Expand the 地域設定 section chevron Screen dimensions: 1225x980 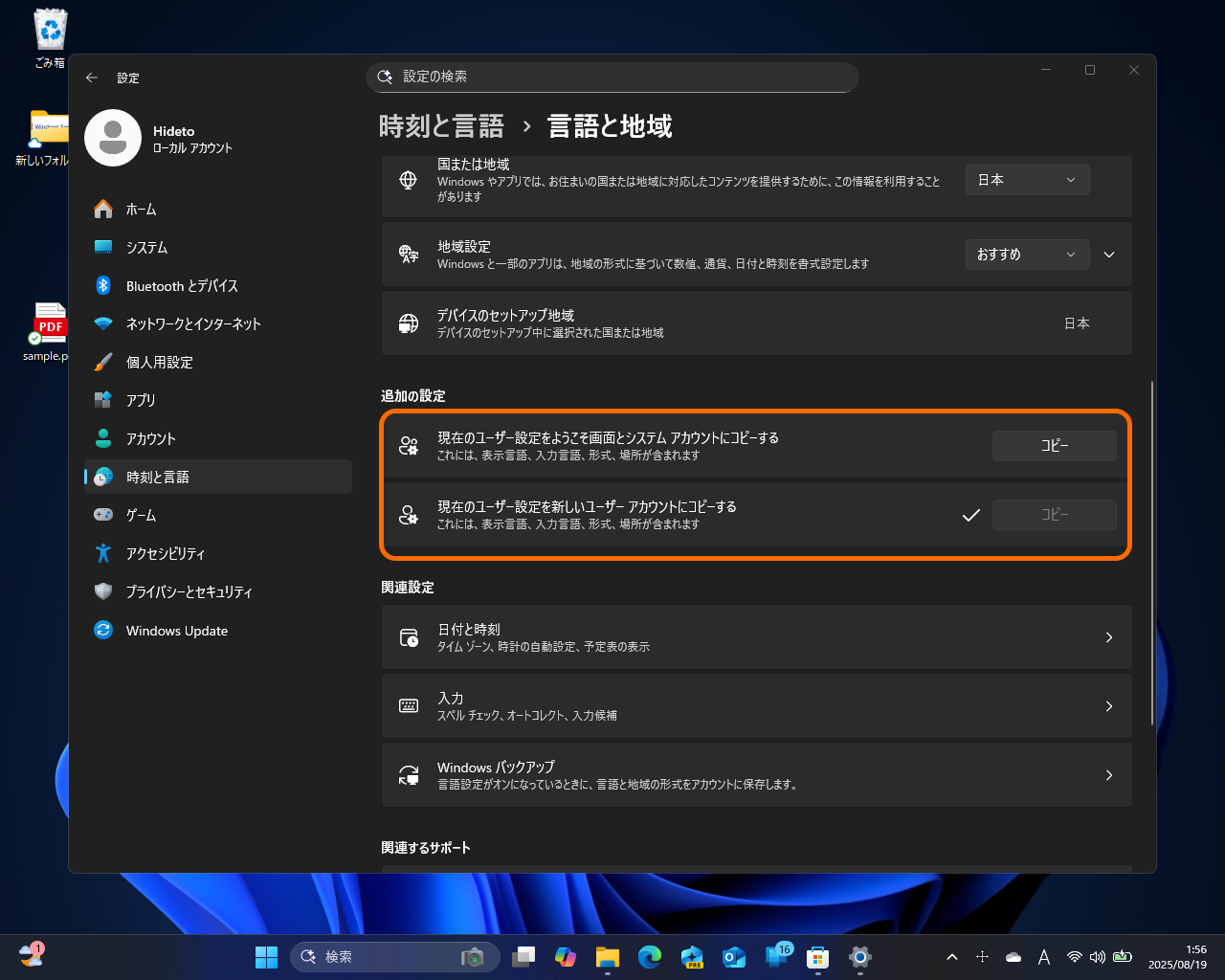(1108, 254)
